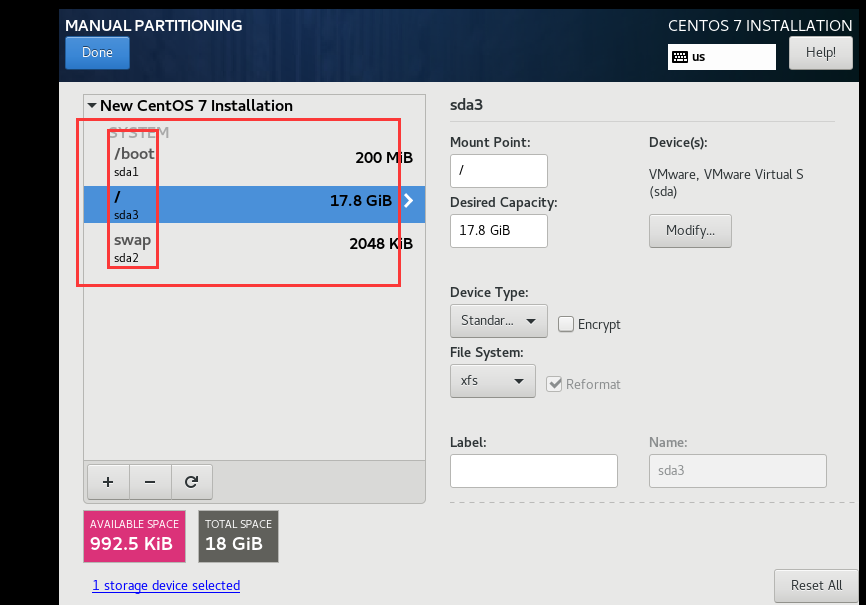Click the us keyboard layout selector
866x605 pixels.
click(x=721, y=57)
